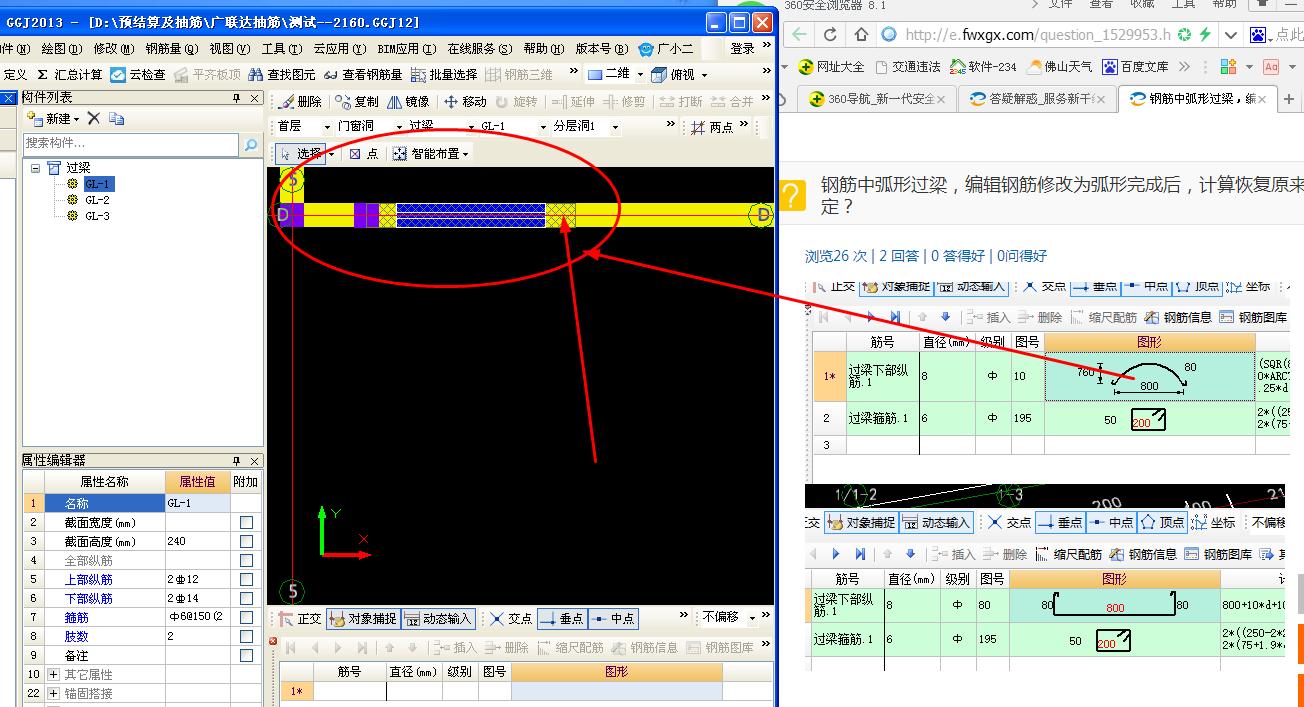1304x707 pixels.
Task: Toggle 正交 orthogonal mode
Action: [300, 618]
